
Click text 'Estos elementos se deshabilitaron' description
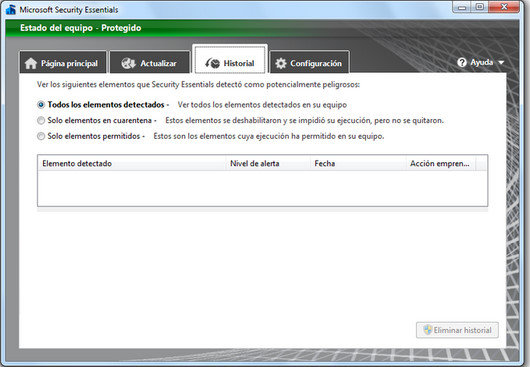304,120
